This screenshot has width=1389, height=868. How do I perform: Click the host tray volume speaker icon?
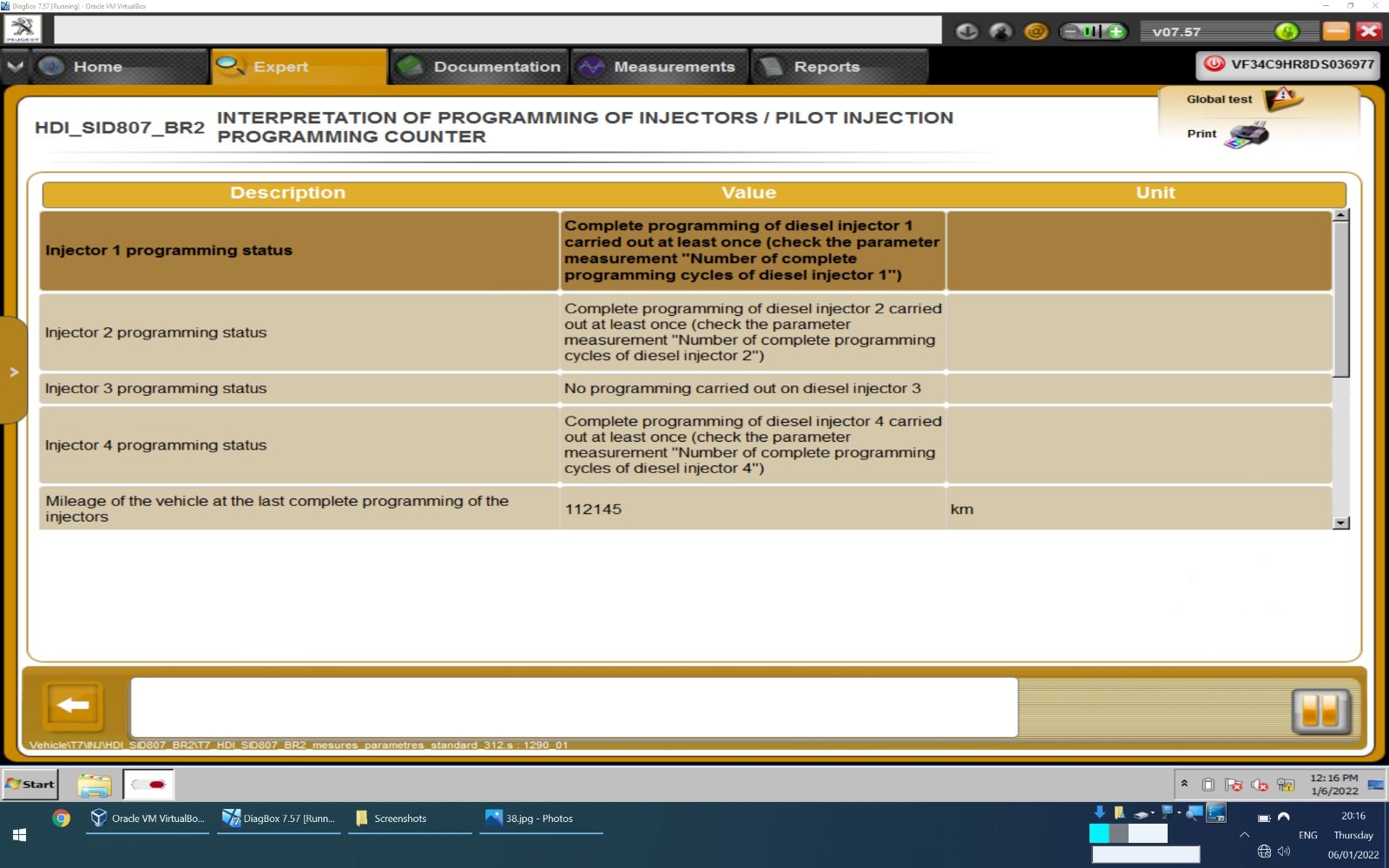(1284, 852)
